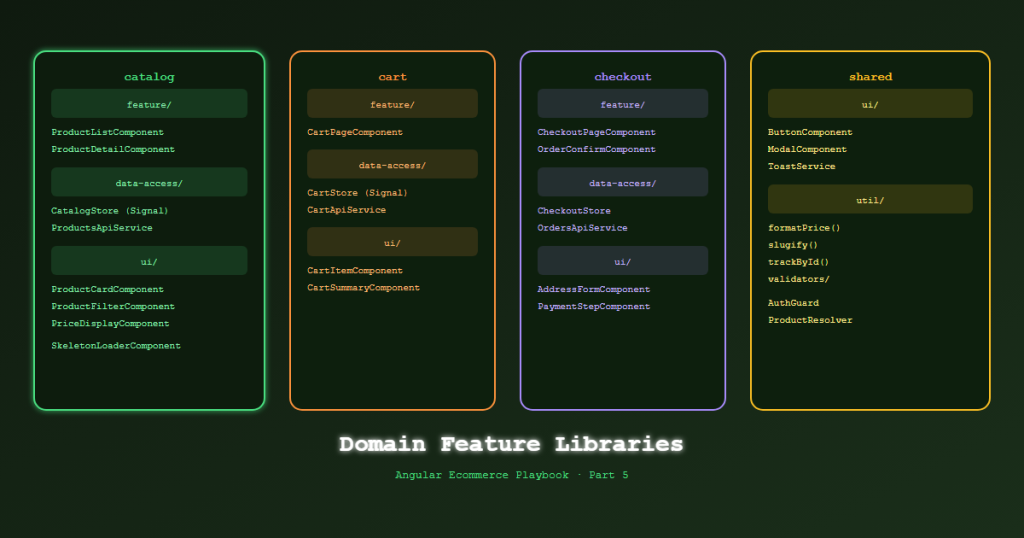Image resolution: width=1024 pixels, height=538 pixels.
Task: Click trackById()
Action: point(799,262)
